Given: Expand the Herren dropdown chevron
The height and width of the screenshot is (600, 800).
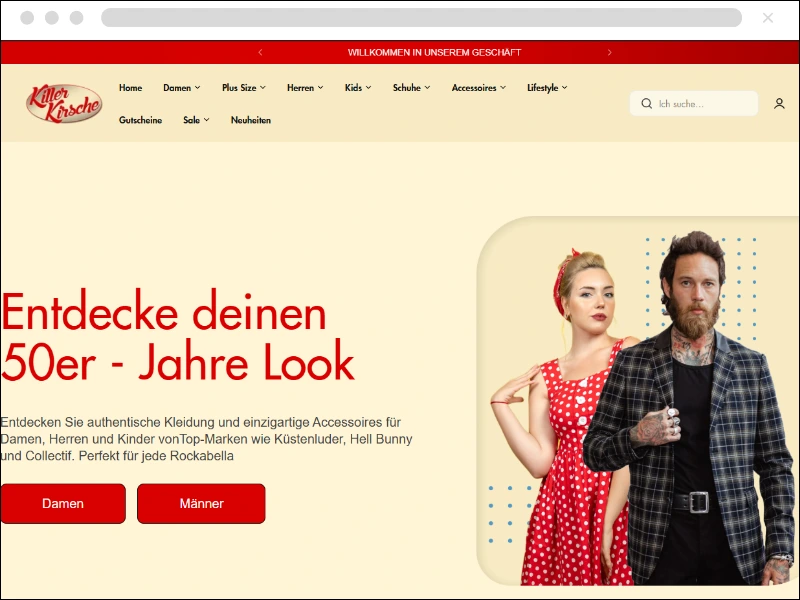Looking at the screenshot, I should 320,88.
